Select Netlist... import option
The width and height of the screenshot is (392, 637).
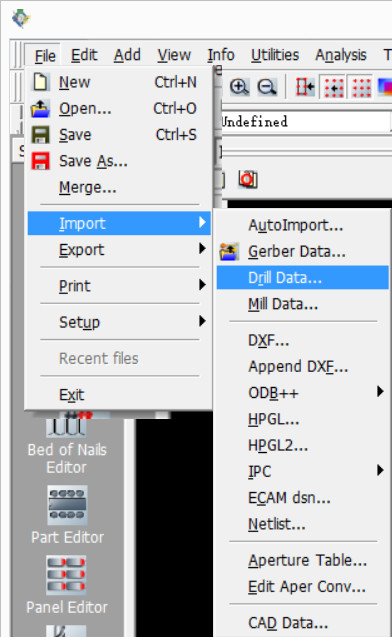302,524
